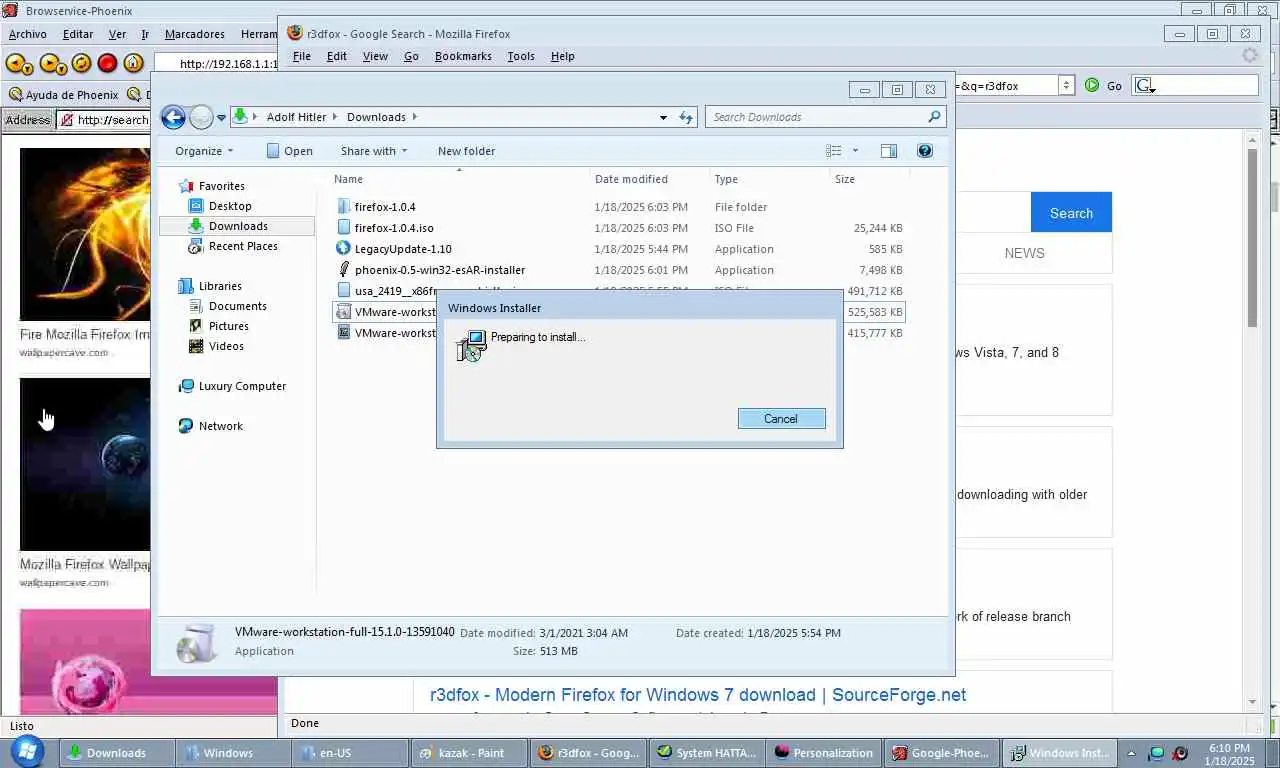Select Libraries in the navigation pane
Screen dimensions: 1280x768
[x=220, y=286]
